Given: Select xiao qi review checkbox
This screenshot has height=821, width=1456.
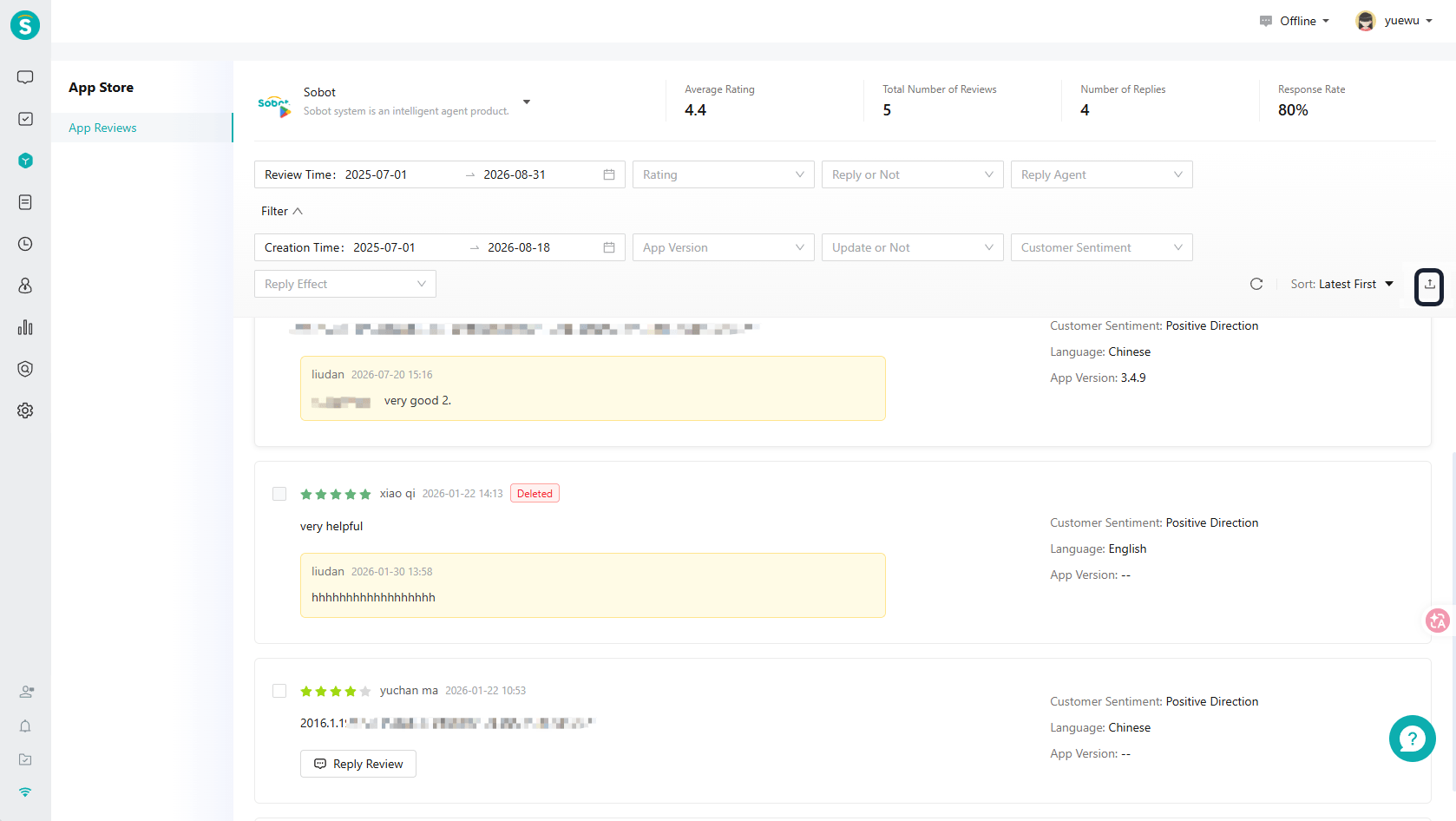Looking at the screenshot, I should pyautogui.click(x=279, y=494).
